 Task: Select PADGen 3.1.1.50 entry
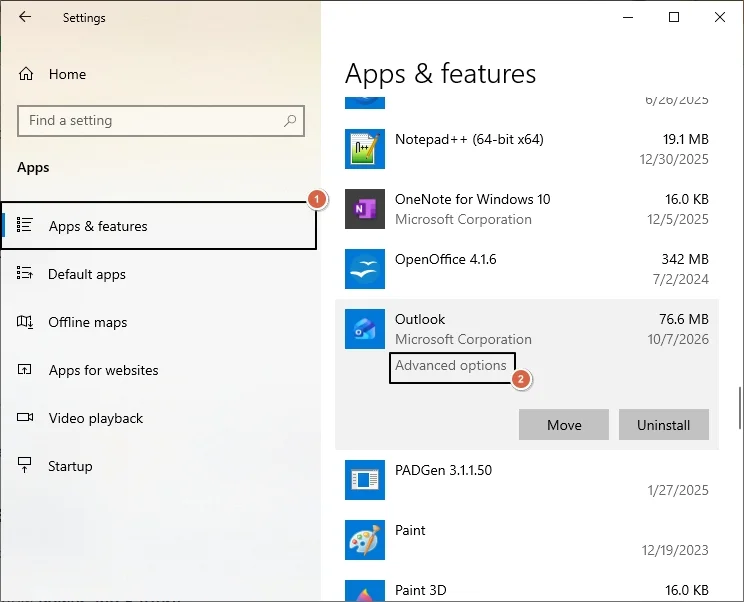point(443,470)
